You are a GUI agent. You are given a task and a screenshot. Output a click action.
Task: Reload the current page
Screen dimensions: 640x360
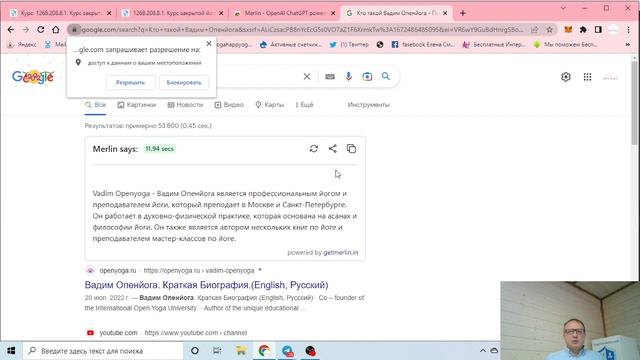click(x=40, y=29)
